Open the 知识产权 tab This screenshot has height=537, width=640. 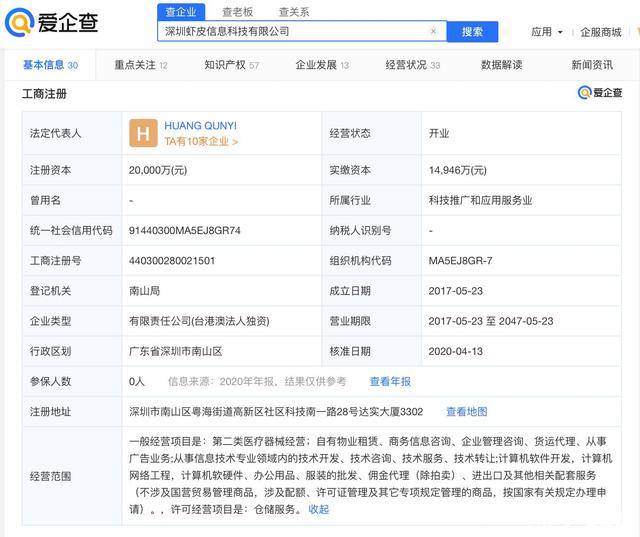pyautogui.click(x=231, y=65)
